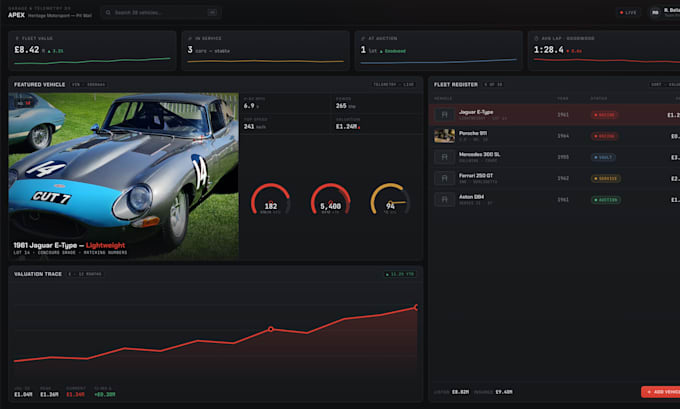Click the Add Vehicle button
Screen dimensions: 680x409
click(x=660, y=392)
